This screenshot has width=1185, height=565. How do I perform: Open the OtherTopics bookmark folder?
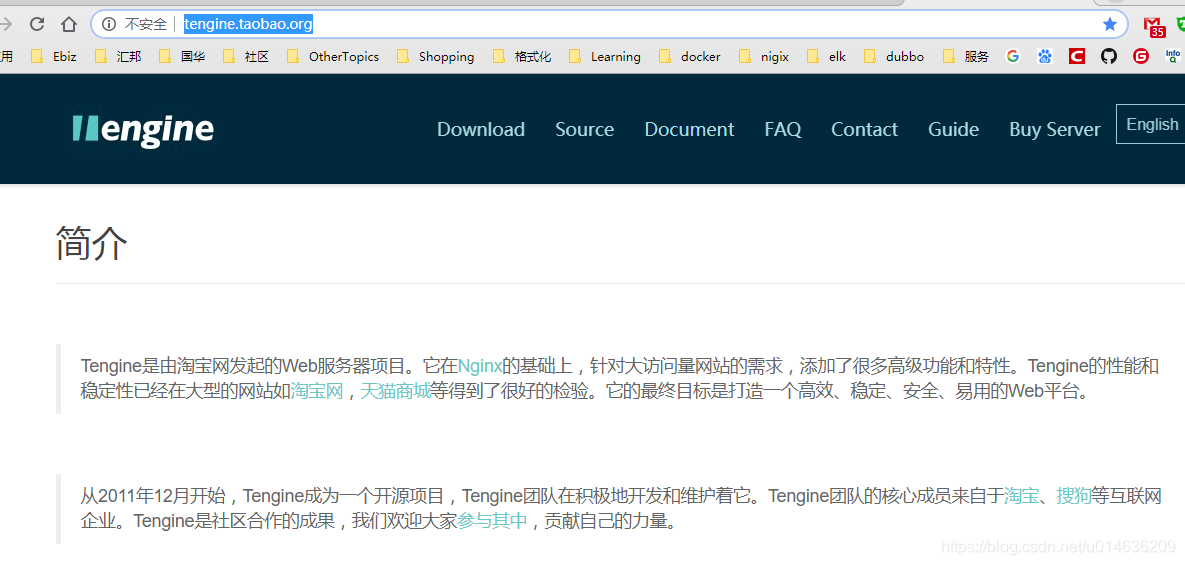coord(333,56)
